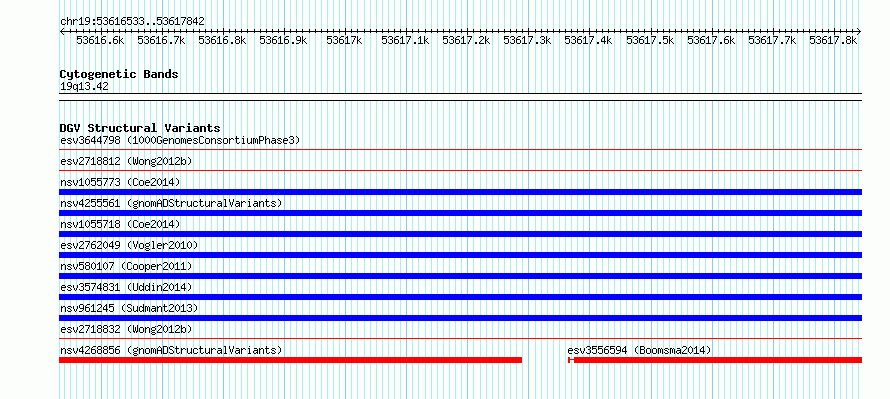This screenshot has width=890, height=399.
Task: Click the blue bar under nsv1055773
Action: point(460,192)
